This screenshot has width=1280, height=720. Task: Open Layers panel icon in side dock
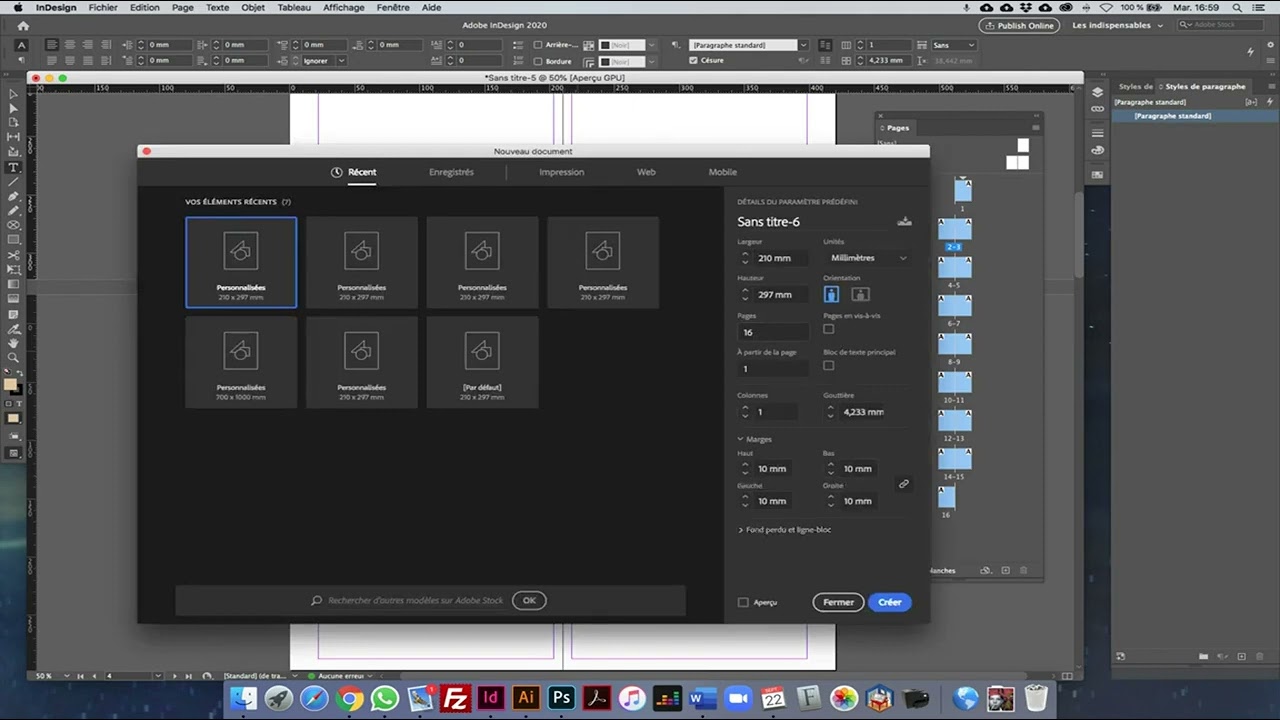click(1097, 92)
